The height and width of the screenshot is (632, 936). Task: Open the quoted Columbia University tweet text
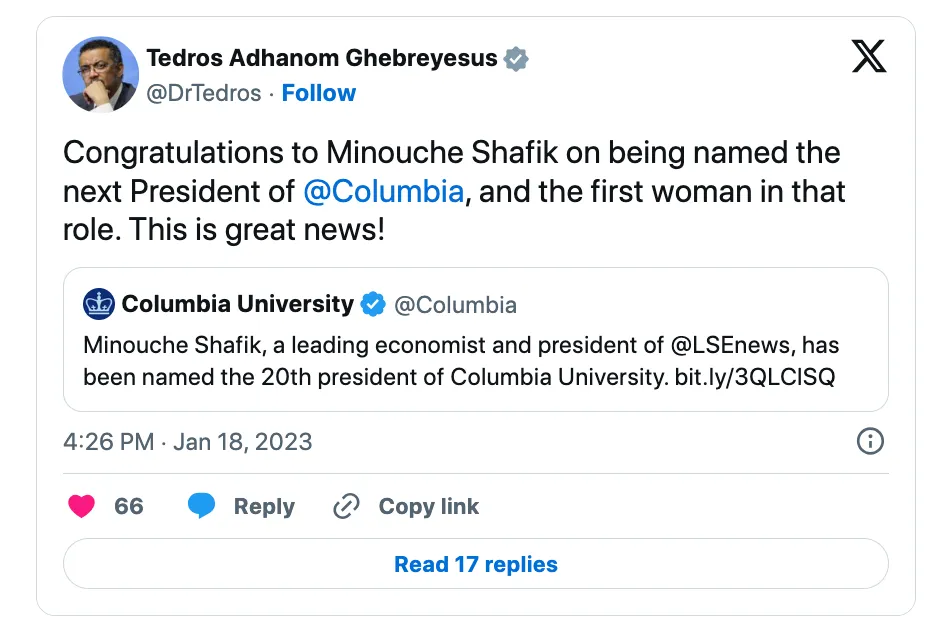461,362
